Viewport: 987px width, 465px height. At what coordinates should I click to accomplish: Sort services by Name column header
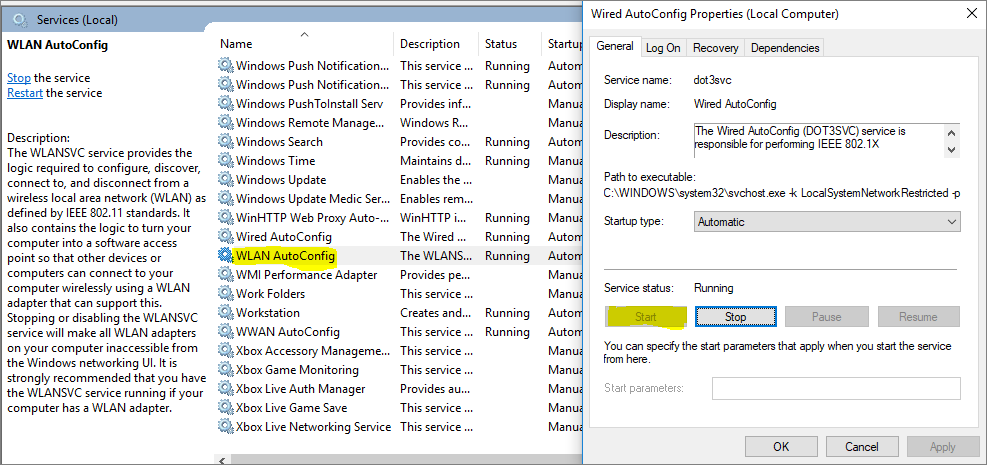click(x=236, y=44)
